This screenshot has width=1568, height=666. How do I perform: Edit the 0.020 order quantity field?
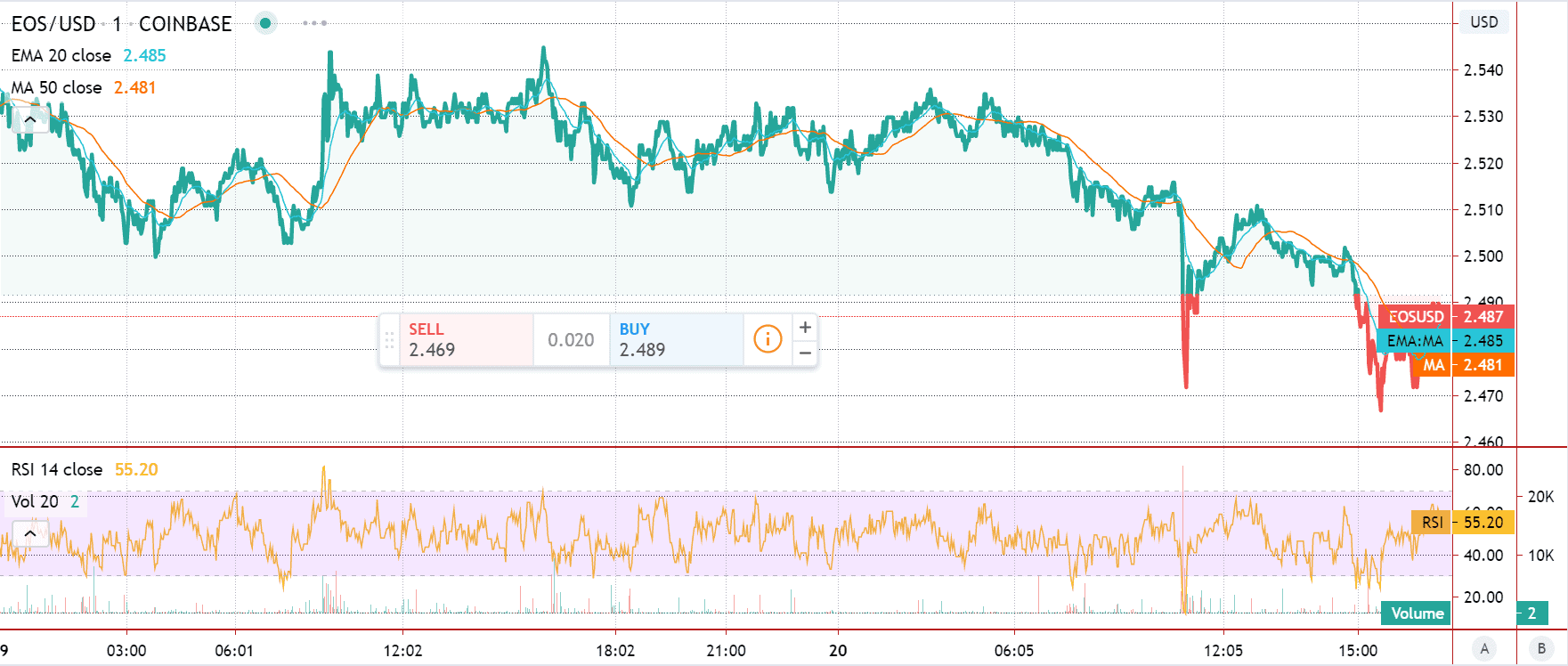571,340
